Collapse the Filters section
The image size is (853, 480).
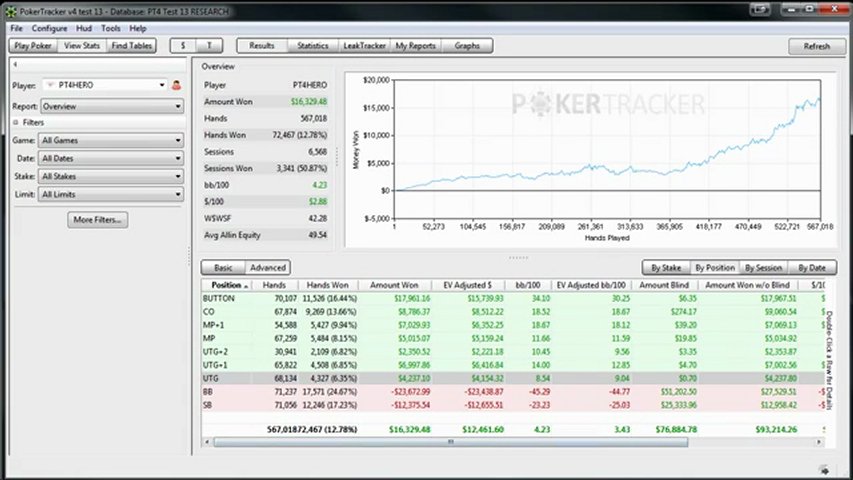point(16,122)
